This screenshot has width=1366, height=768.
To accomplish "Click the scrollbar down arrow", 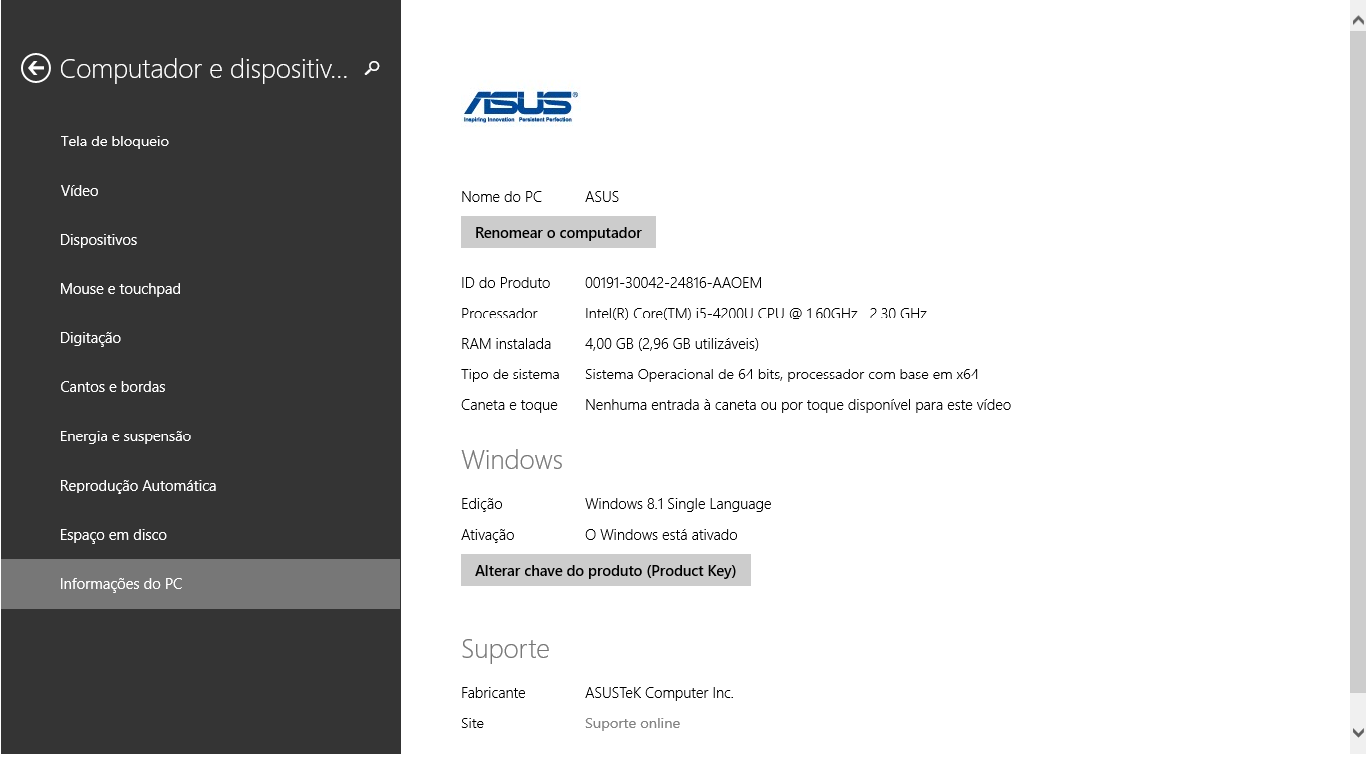I will (1357, 732).
